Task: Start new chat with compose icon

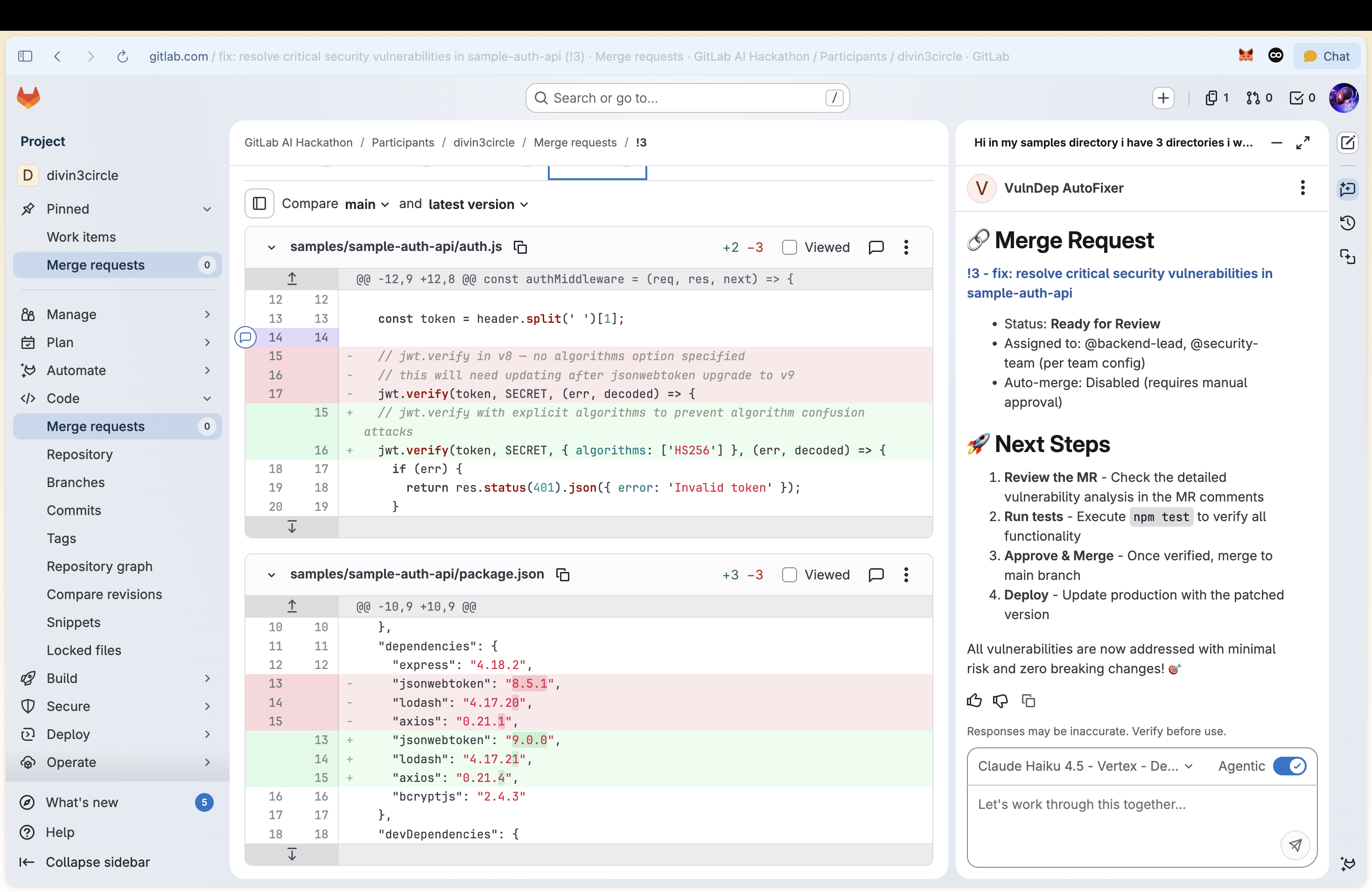Action: (1347, 142)
